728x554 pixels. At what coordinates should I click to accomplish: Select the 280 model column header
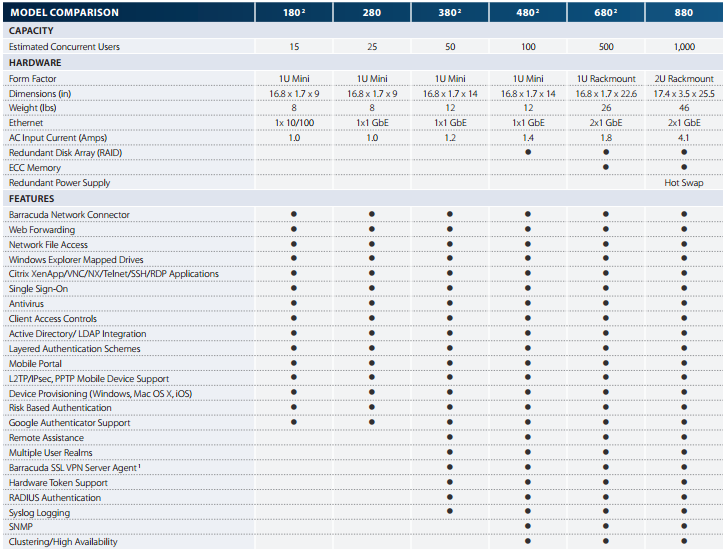pyautogui.click(x=372, y=13)
